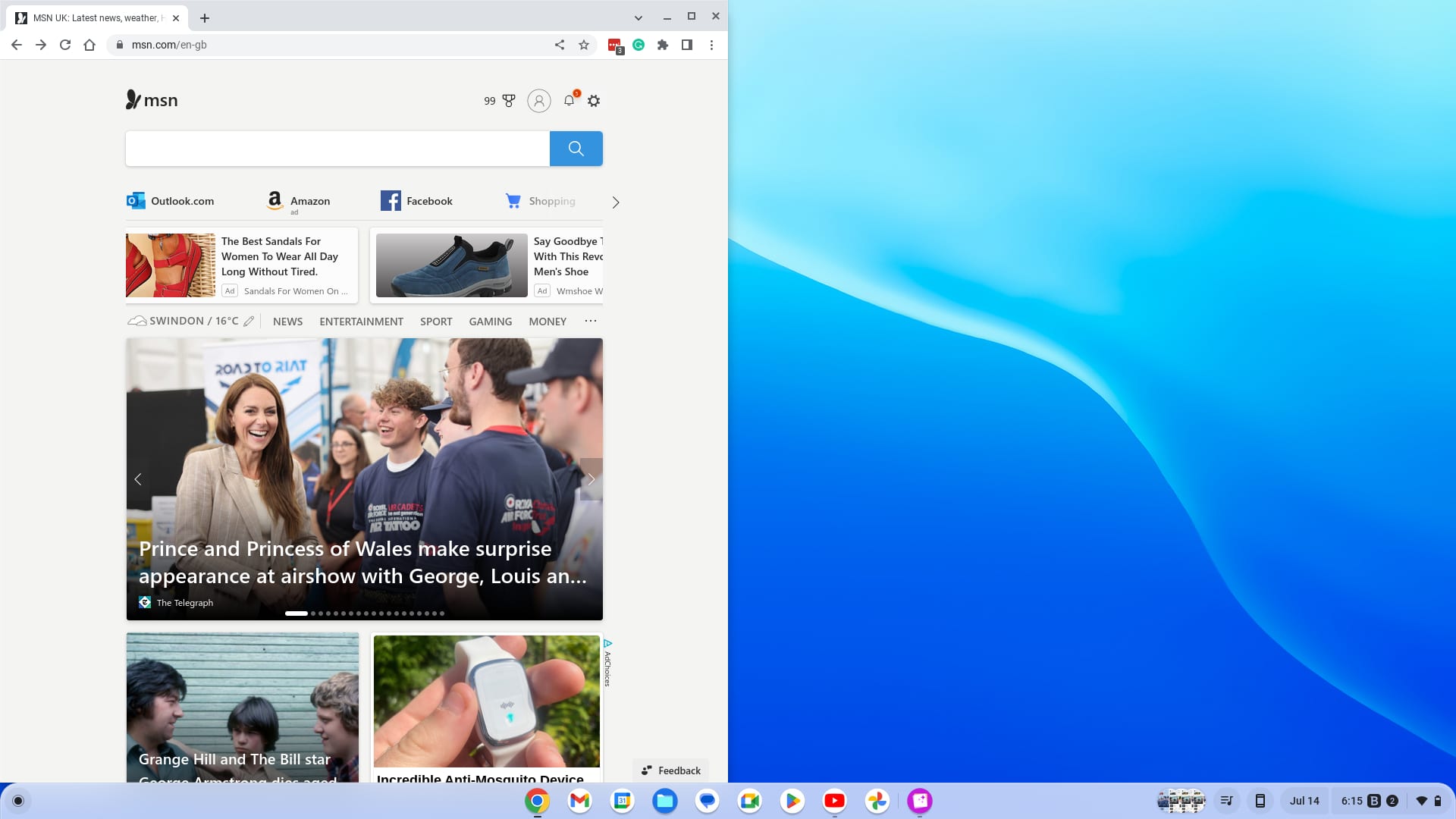Open Facebook shortcut

click(417, 201)
